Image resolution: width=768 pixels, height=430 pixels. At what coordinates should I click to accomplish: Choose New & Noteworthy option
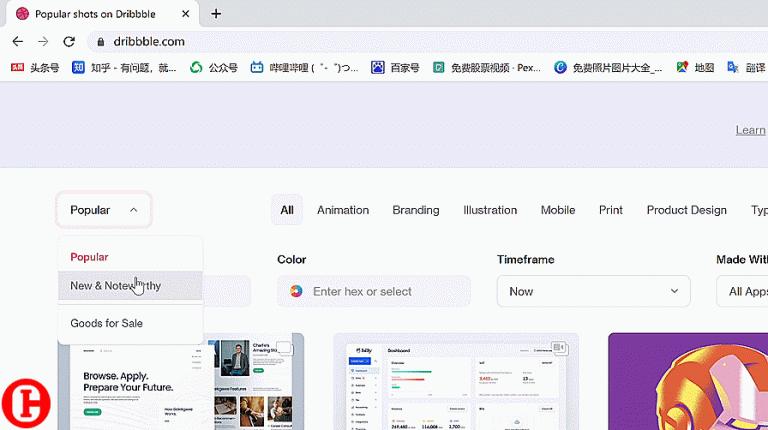click(x=130, y=286)
